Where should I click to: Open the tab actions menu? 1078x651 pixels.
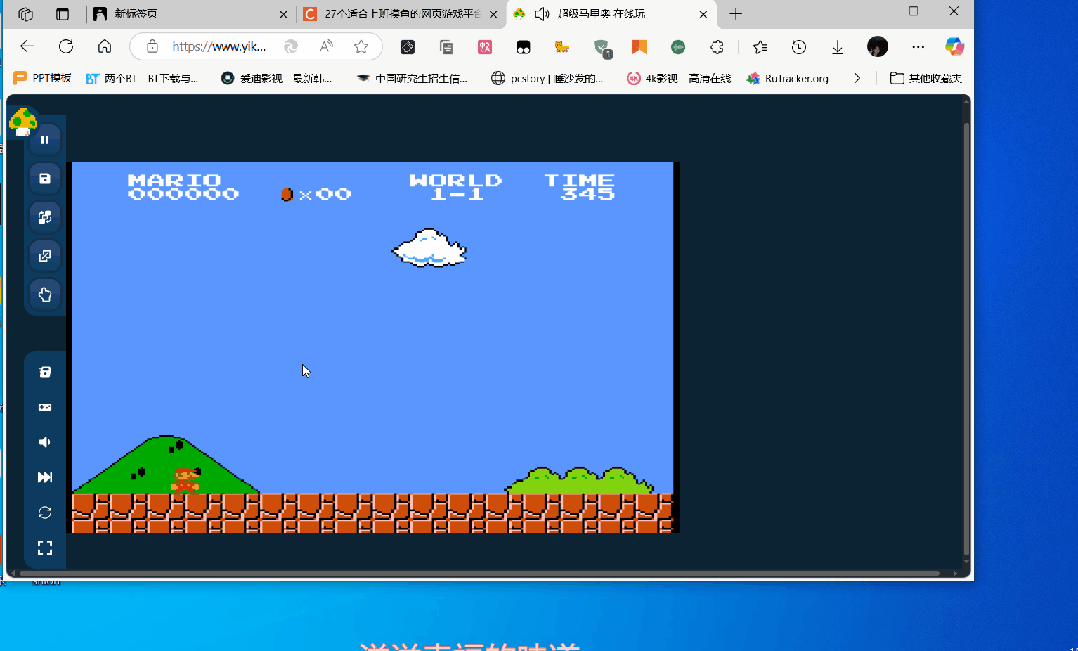tap(63, 14)
